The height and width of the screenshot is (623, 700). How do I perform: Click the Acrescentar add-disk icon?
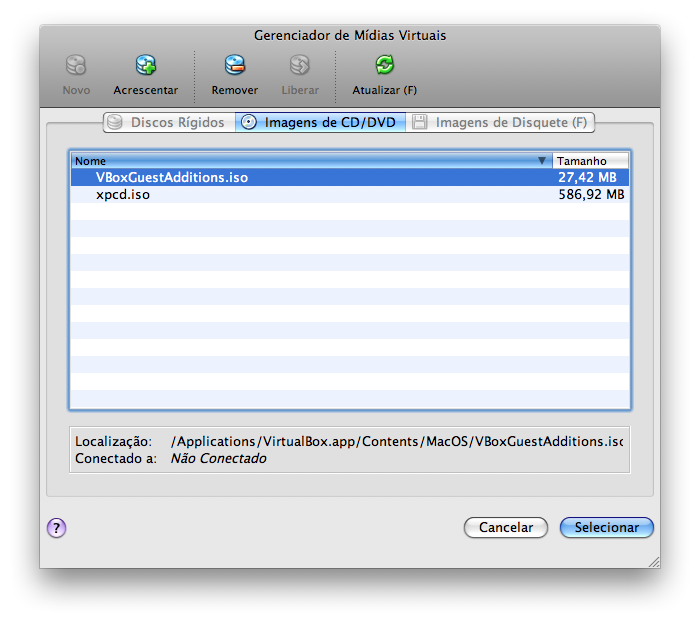pyautogui.click(x=146, y=65)
